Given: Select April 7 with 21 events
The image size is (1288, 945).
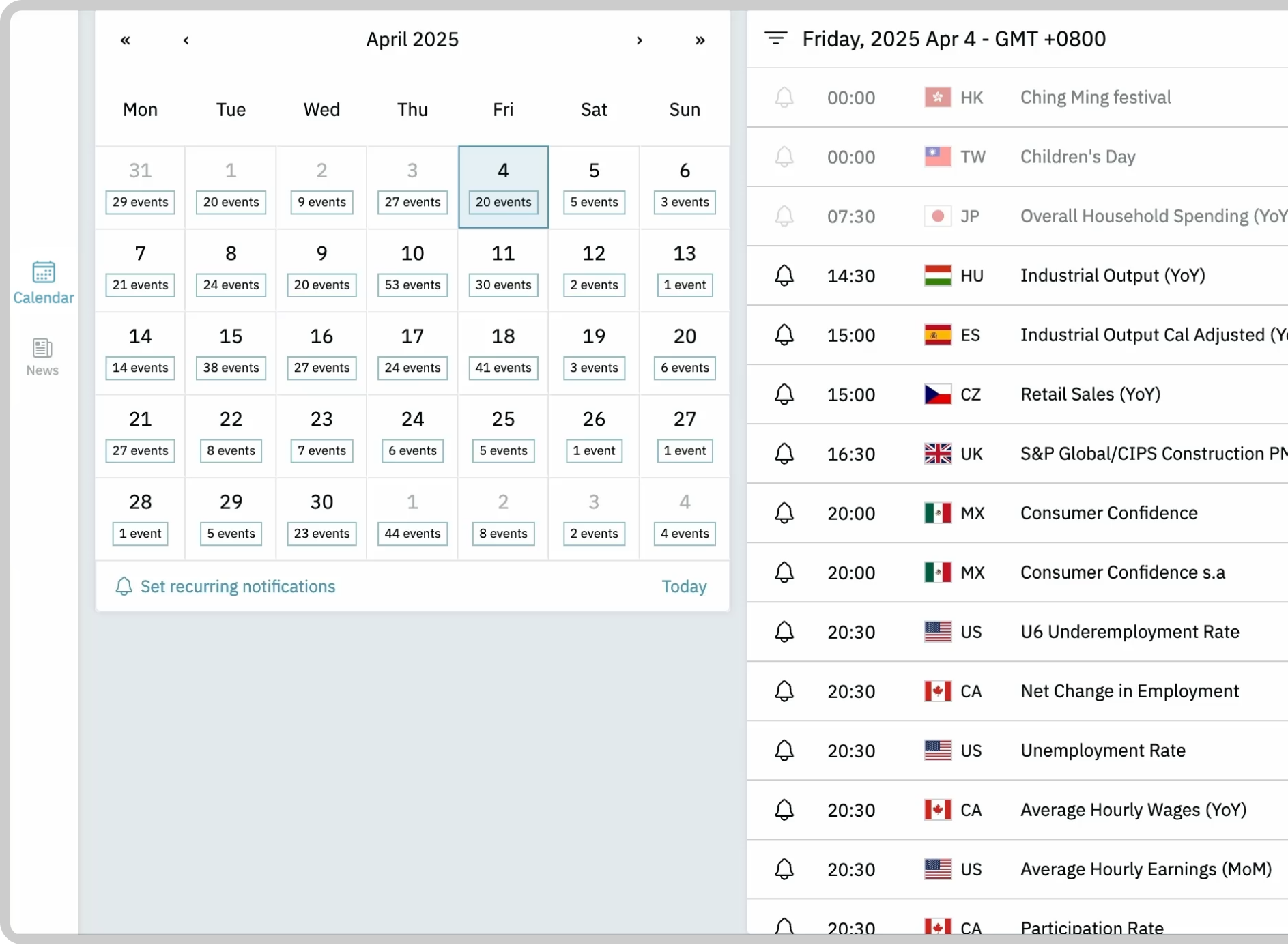Looking at the screenshot, I should click(x=140, y=270).
